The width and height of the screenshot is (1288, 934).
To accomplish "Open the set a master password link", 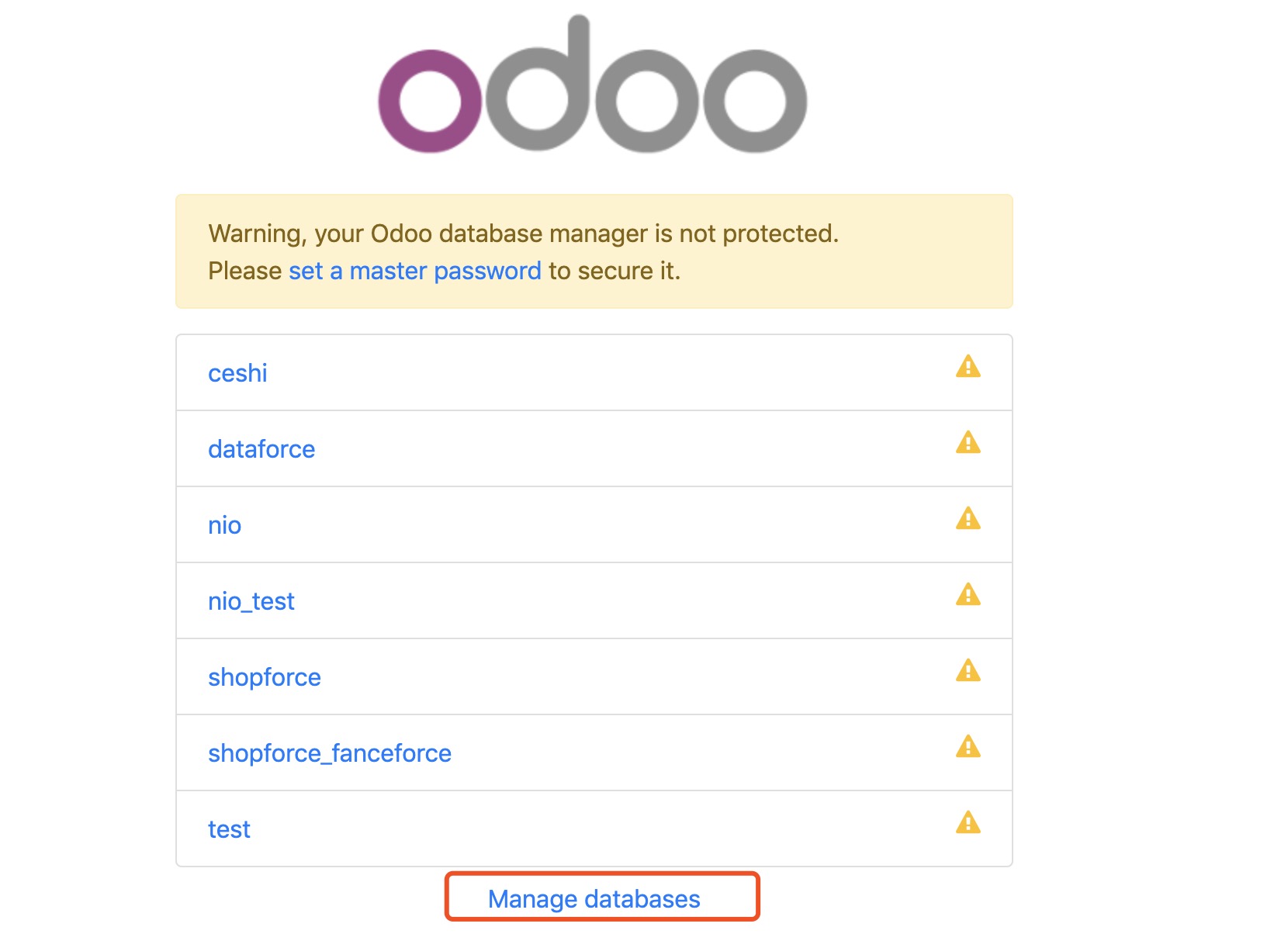I will [414, 271].
